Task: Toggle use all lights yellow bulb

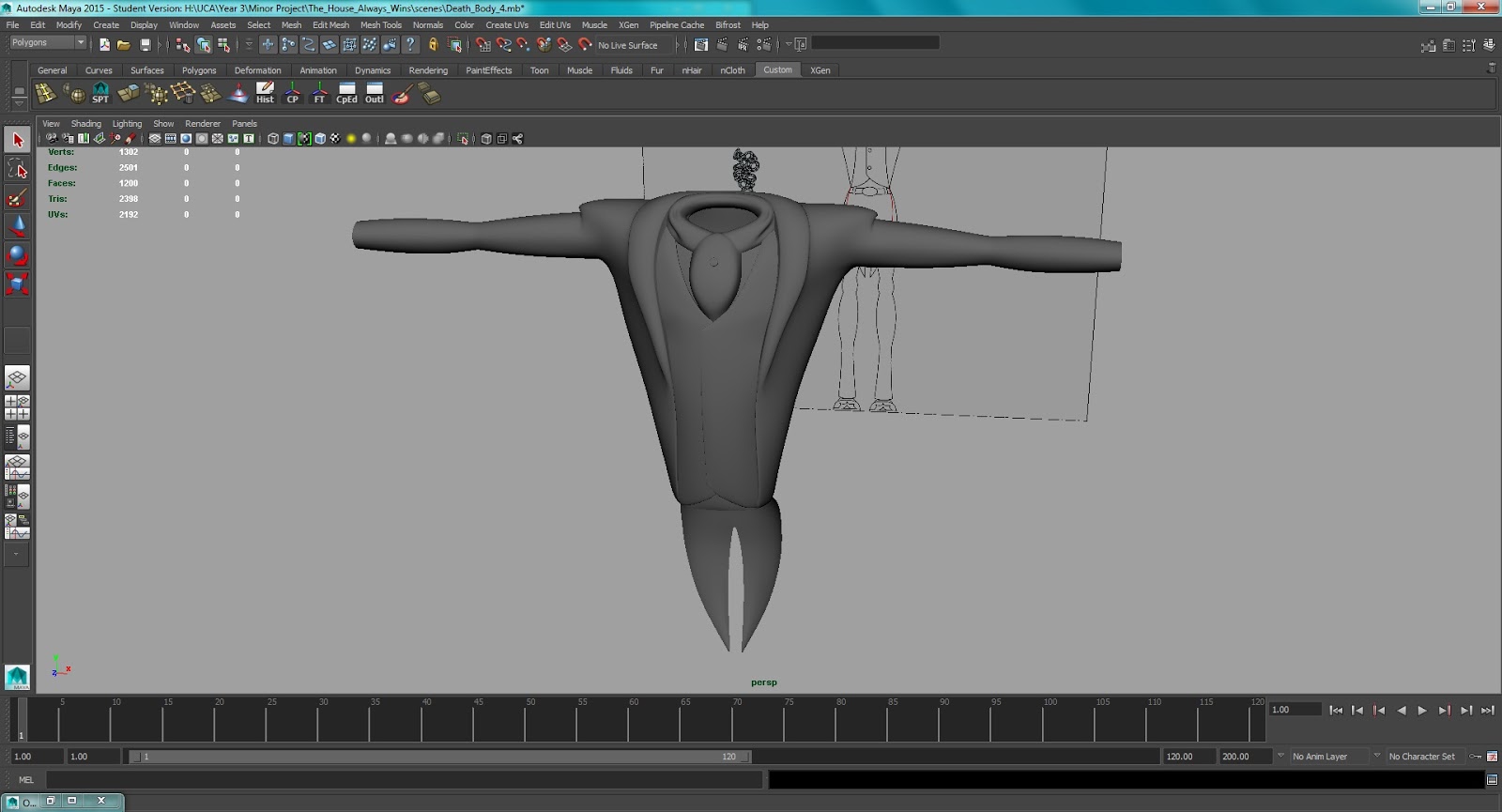Action: (x=351, y=139)
